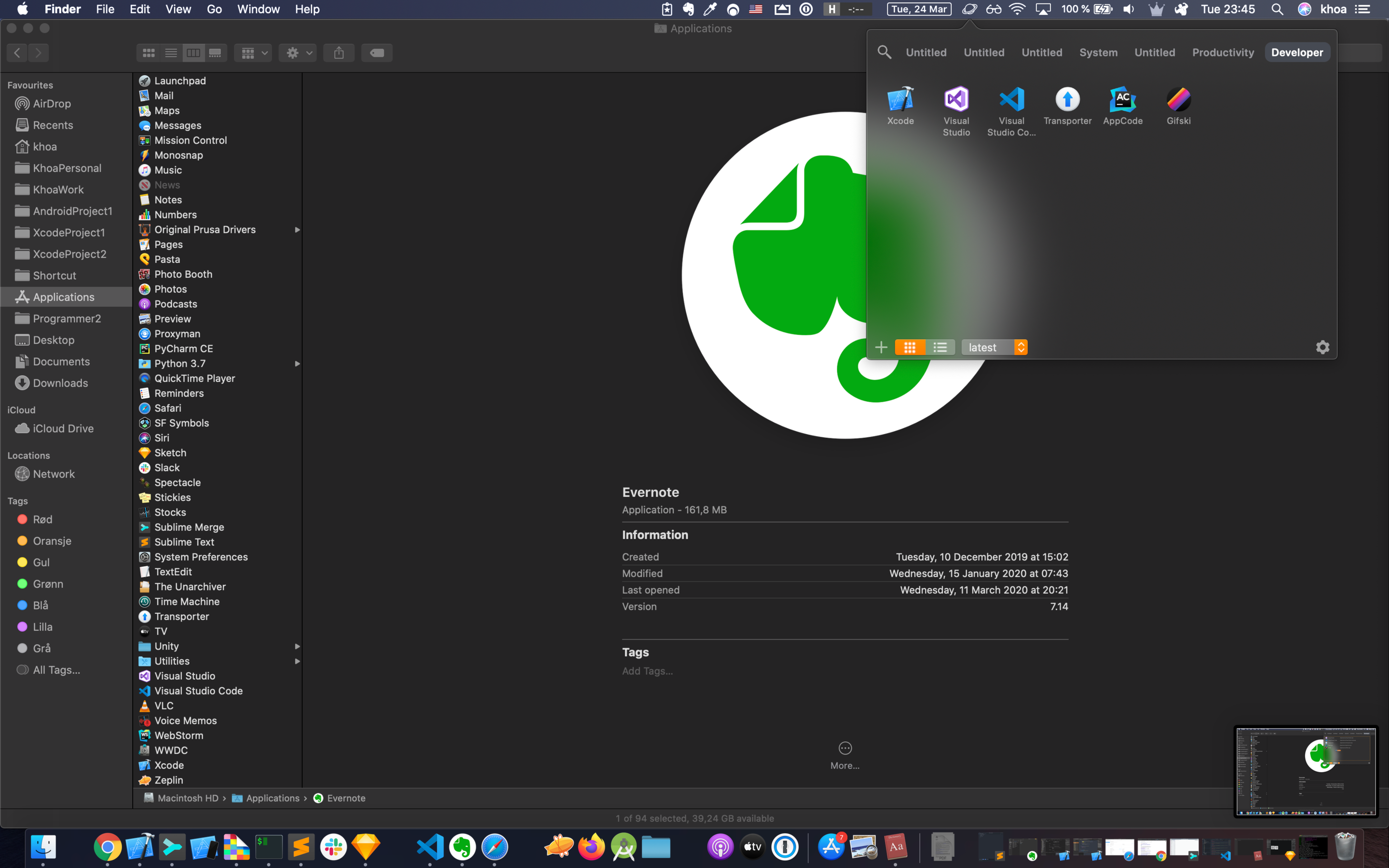Switch launcher popup to list view
1389x868 pixels.
[x=940, y=347]
